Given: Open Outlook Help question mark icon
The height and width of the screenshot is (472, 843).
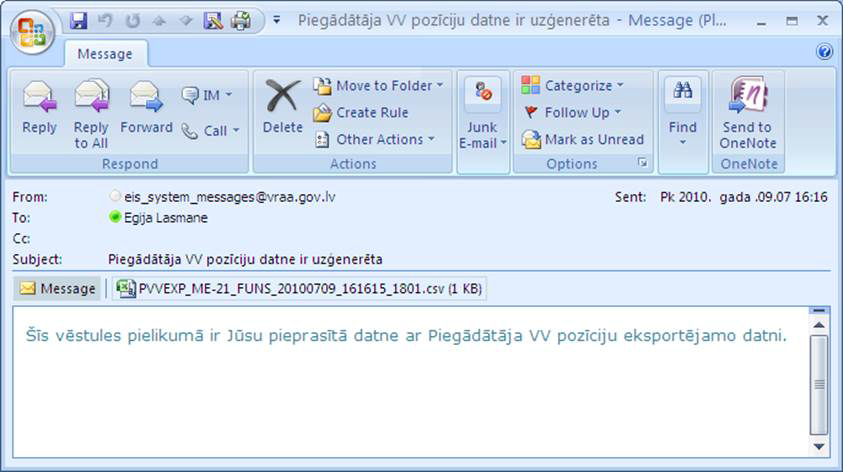Looking at the screenshot, I should [x=824, y=52].
